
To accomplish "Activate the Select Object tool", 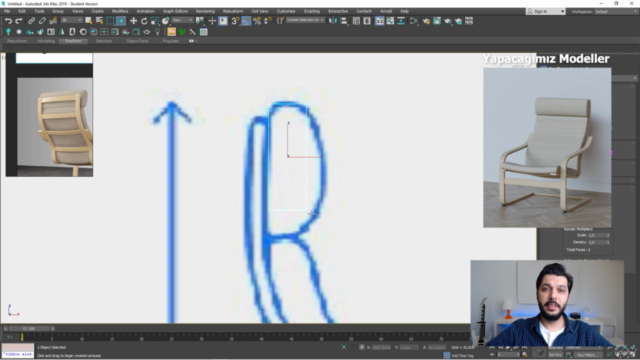I will click(x=89, y=21).
